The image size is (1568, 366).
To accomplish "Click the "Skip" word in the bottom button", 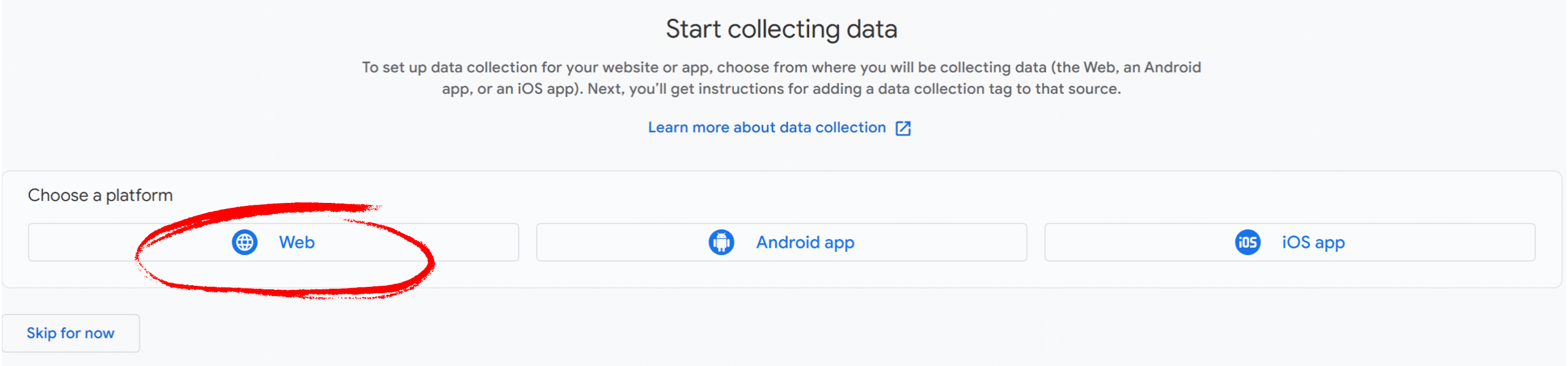I will (42, 333).
